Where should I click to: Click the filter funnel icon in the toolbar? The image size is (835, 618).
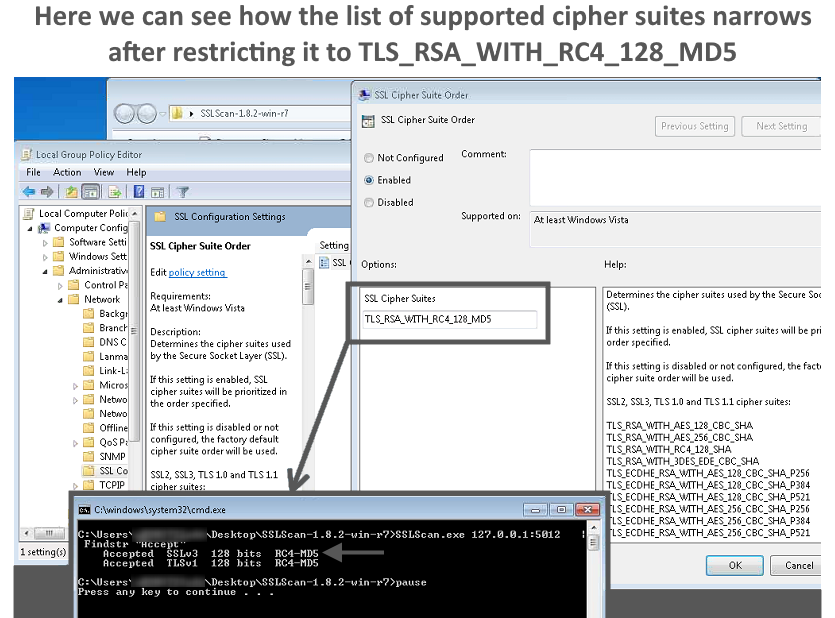[182, 192]
